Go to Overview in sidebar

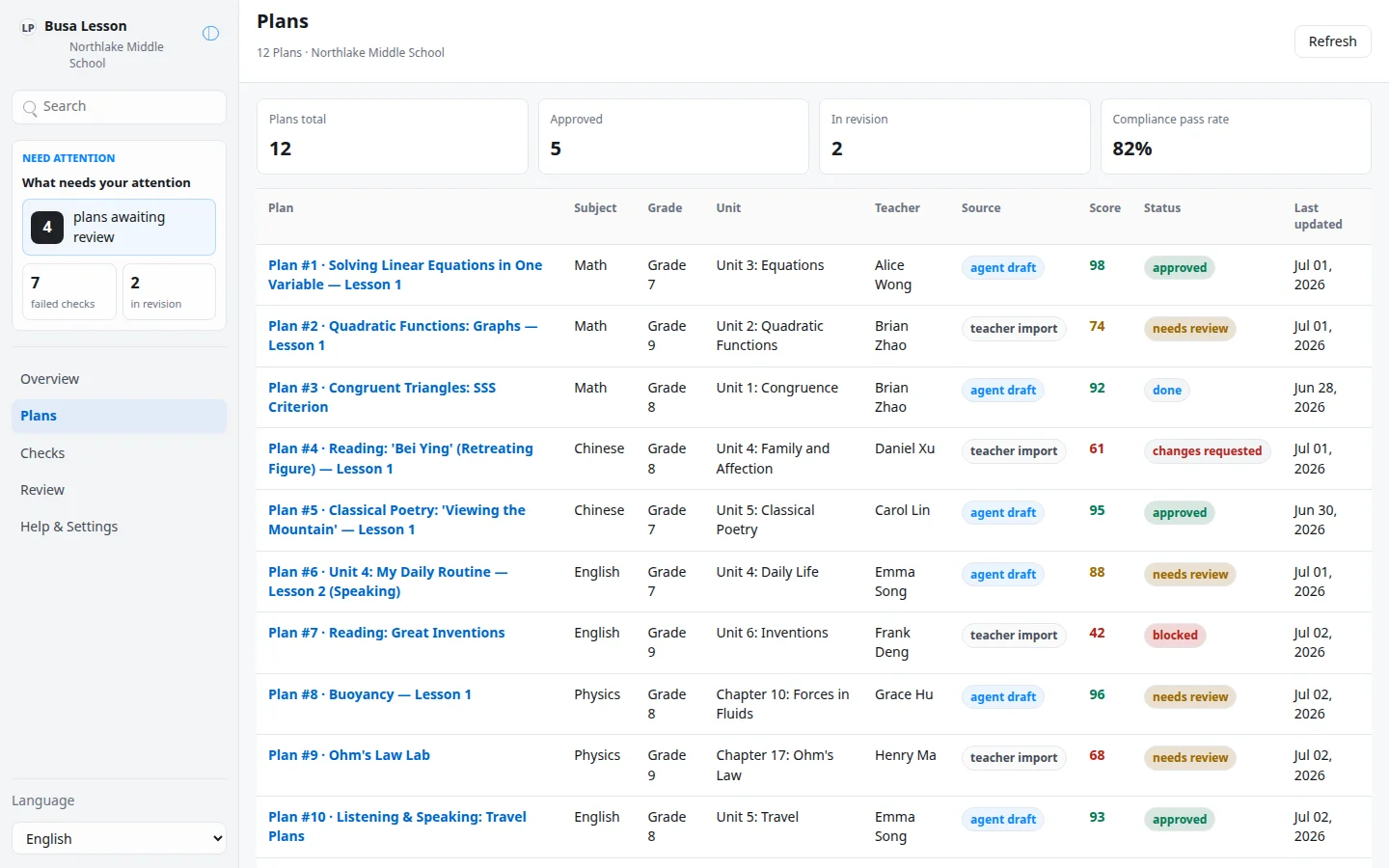click(x=120, y=379)
